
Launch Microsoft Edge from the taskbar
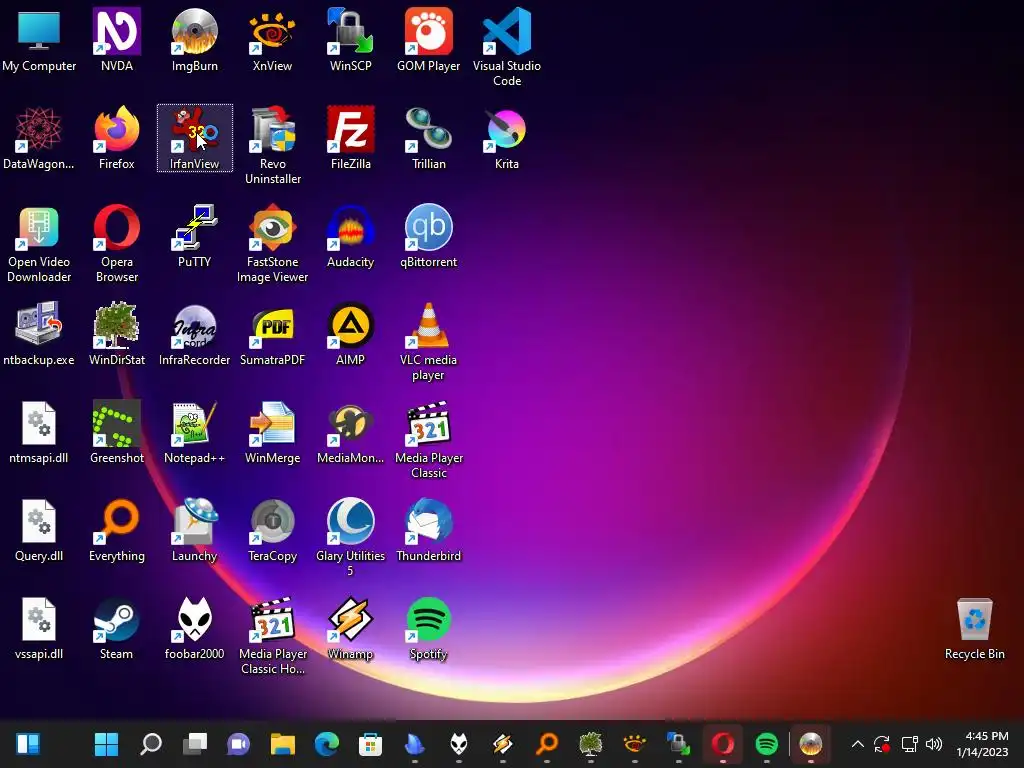coord(327,743)
